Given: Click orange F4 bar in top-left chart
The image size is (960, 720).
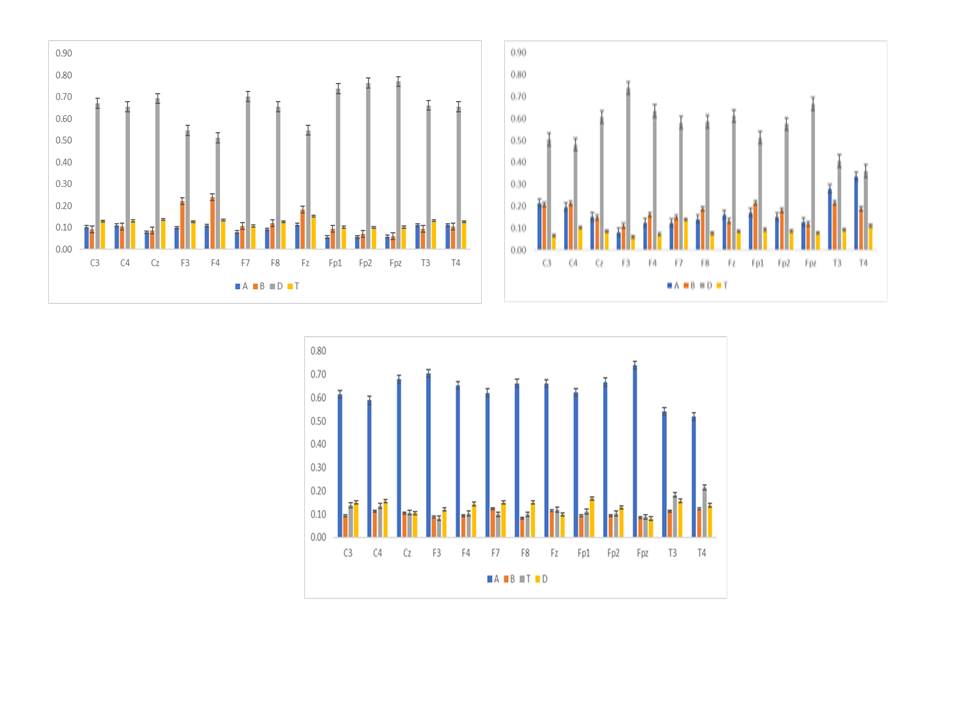Looking at the screenshot, I should point(212,223).
